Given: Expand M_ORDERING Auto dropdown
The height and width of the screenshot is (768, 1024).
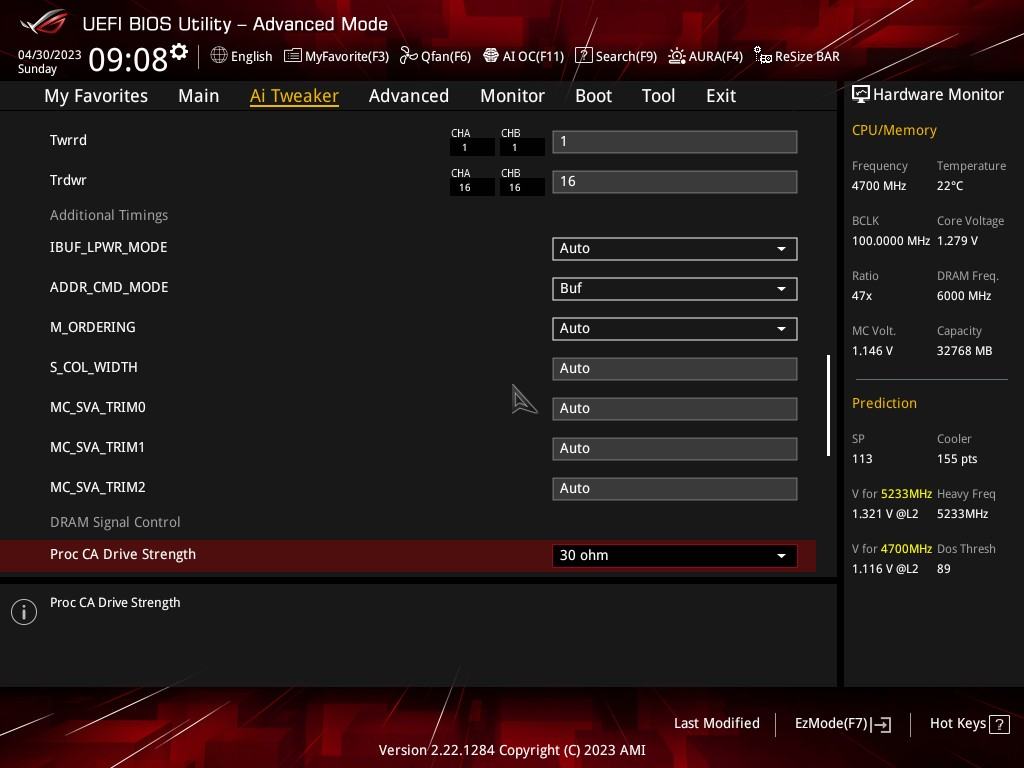Looking at the screenshot, I should [675, 328].
